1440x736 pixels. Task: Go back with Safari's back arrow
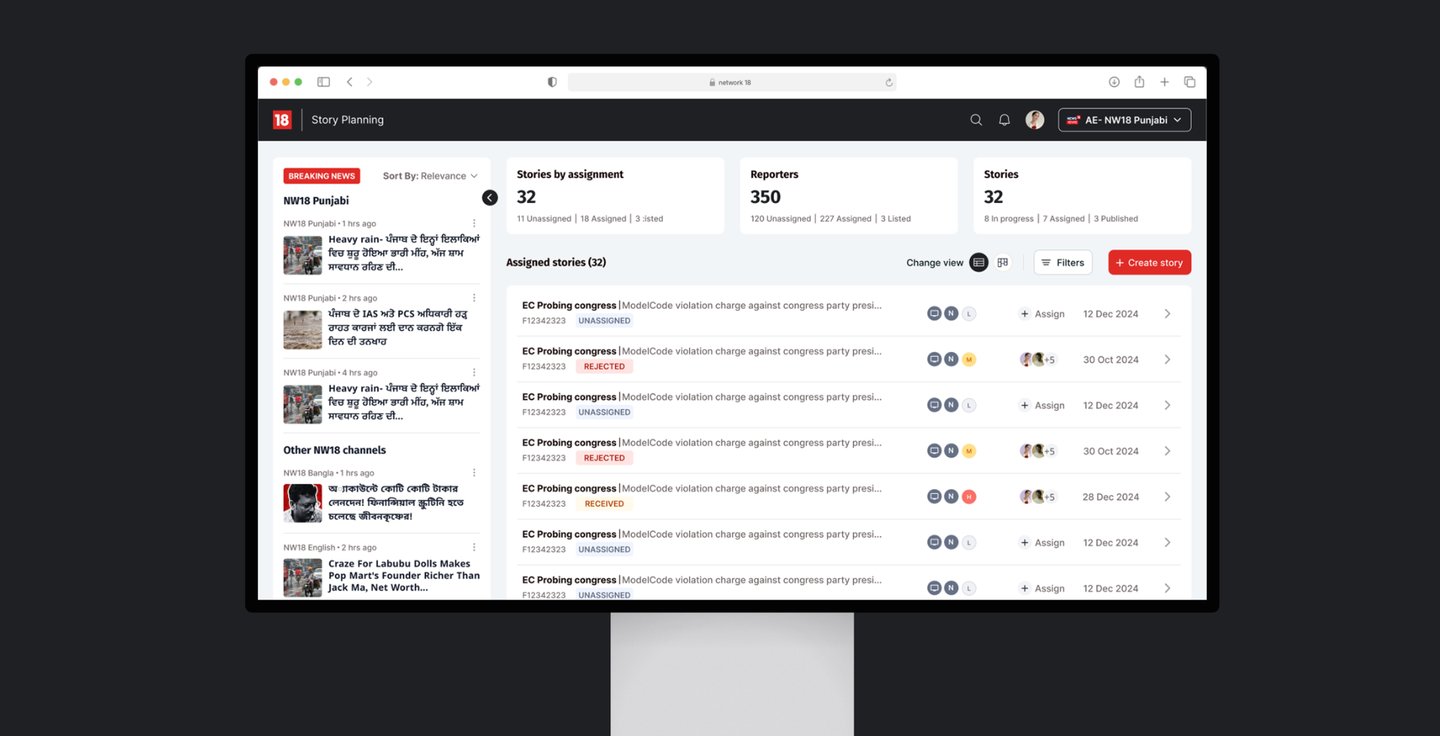(x=349, y=82)
